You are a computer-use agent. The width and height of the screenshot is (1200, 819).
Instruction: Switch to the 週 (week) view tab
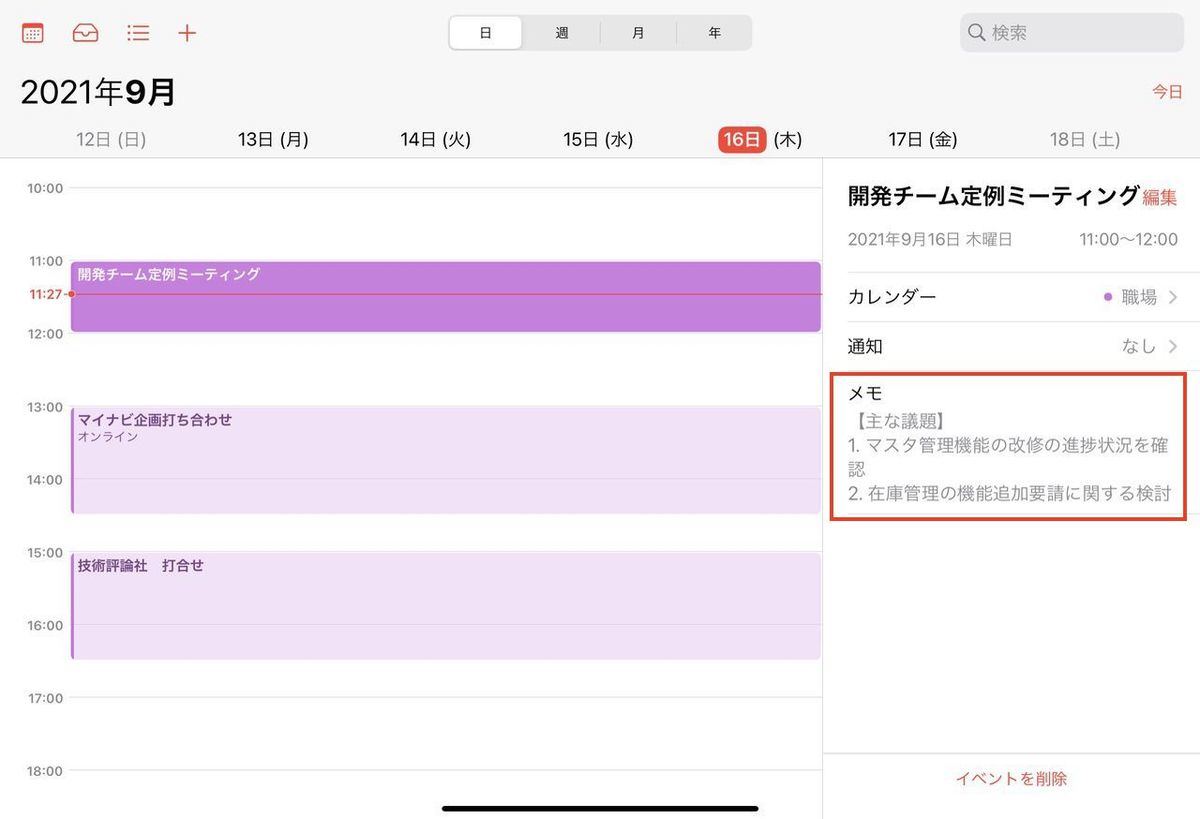(562, 32)
